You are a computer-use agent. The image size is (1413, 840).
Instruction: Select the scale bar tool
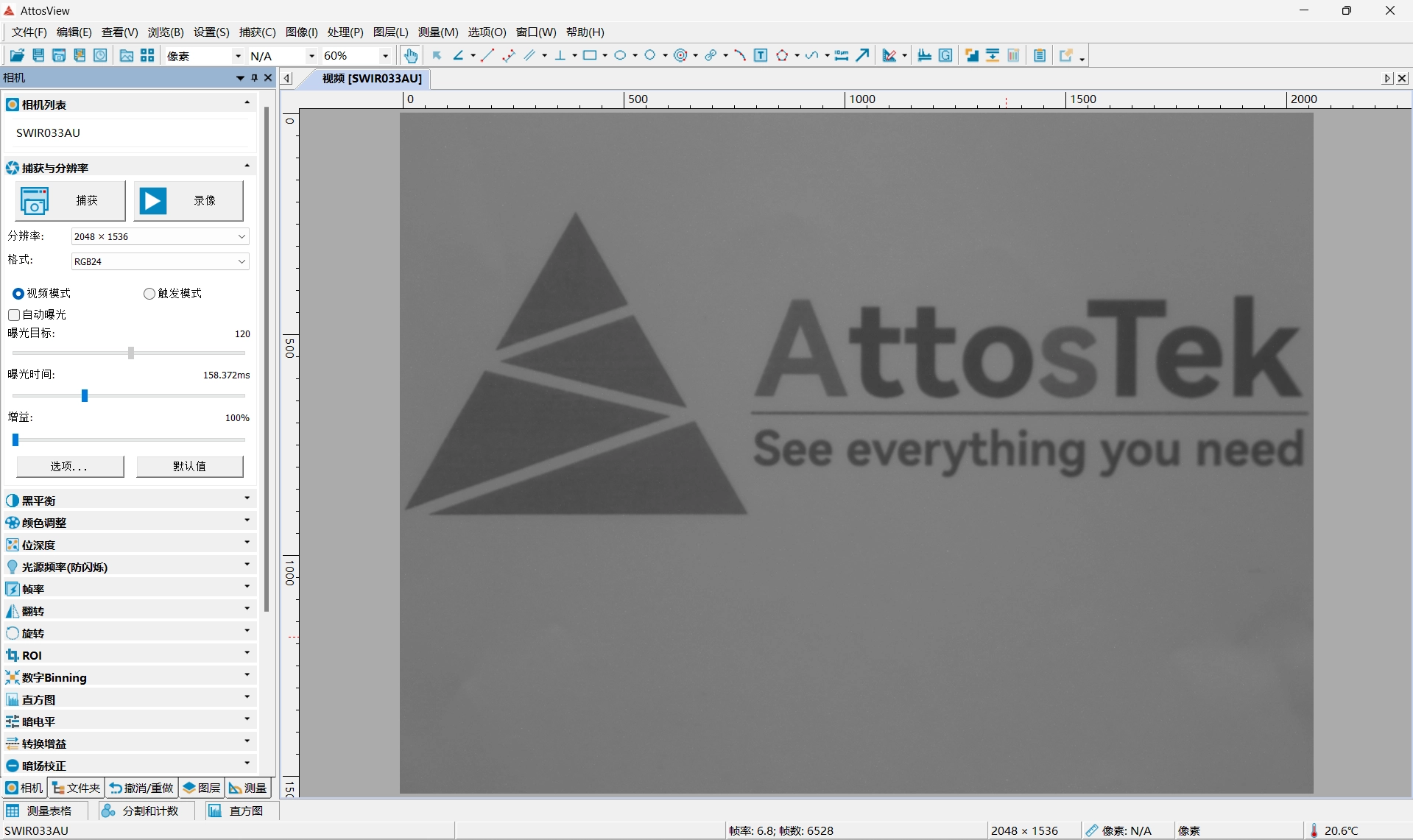tap(842, 55)
